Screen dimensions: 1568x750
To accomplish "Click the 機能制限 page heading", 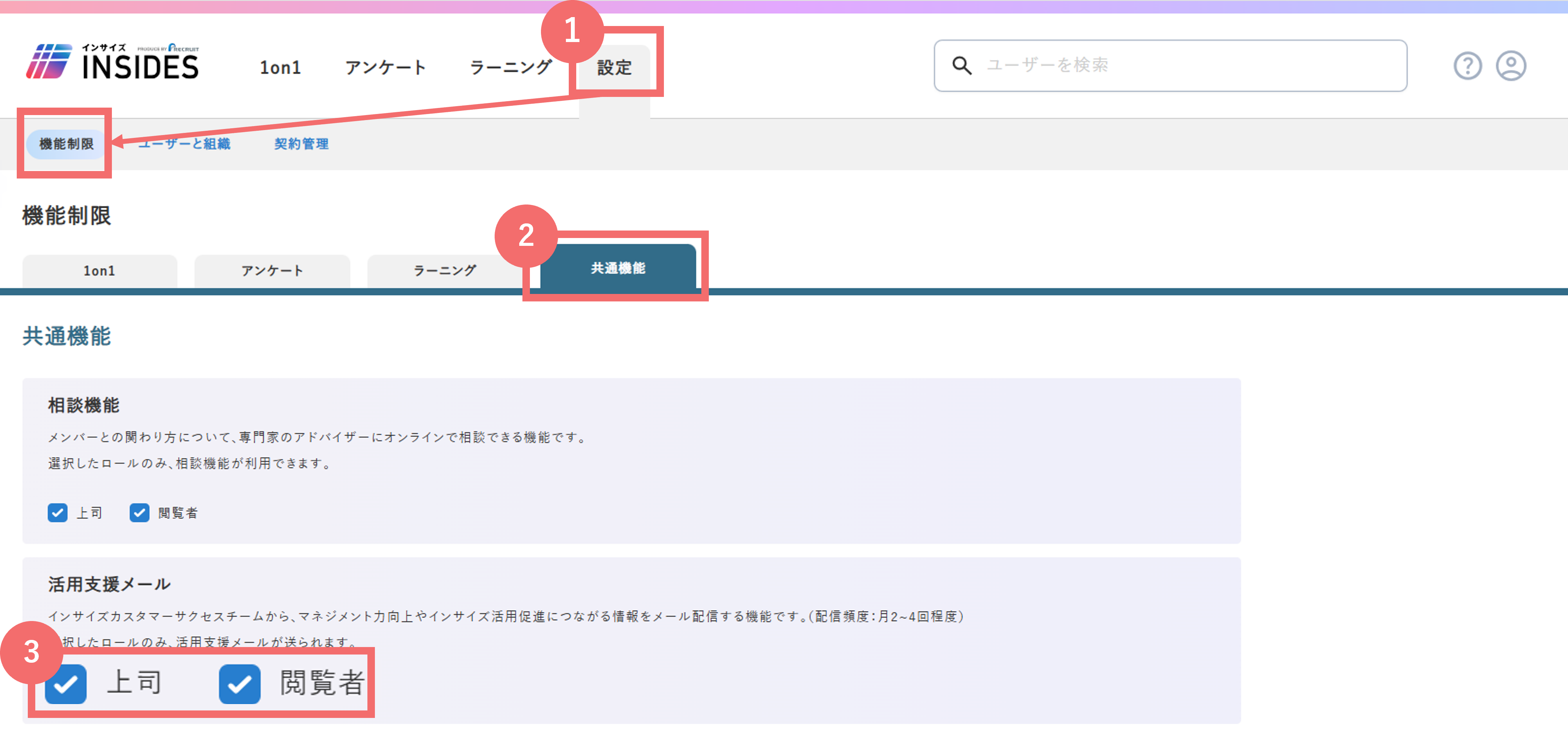I will pos(67,216).
